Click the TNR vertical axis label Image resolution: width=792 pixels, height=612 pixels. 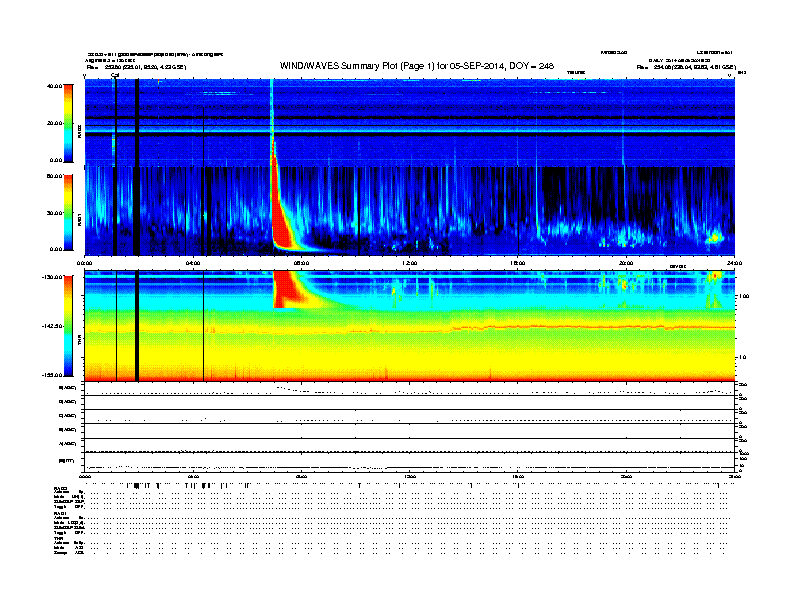(x=79, y=339)
